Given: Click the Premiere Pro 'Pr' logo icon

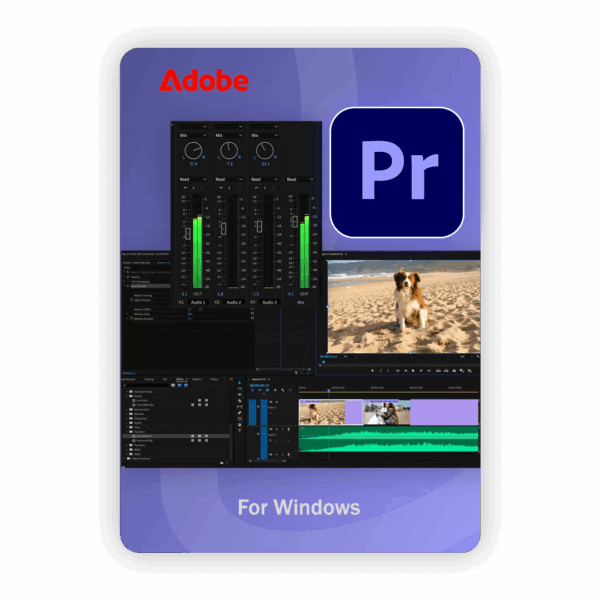Looking at the screenshot, I should (397, 172).
